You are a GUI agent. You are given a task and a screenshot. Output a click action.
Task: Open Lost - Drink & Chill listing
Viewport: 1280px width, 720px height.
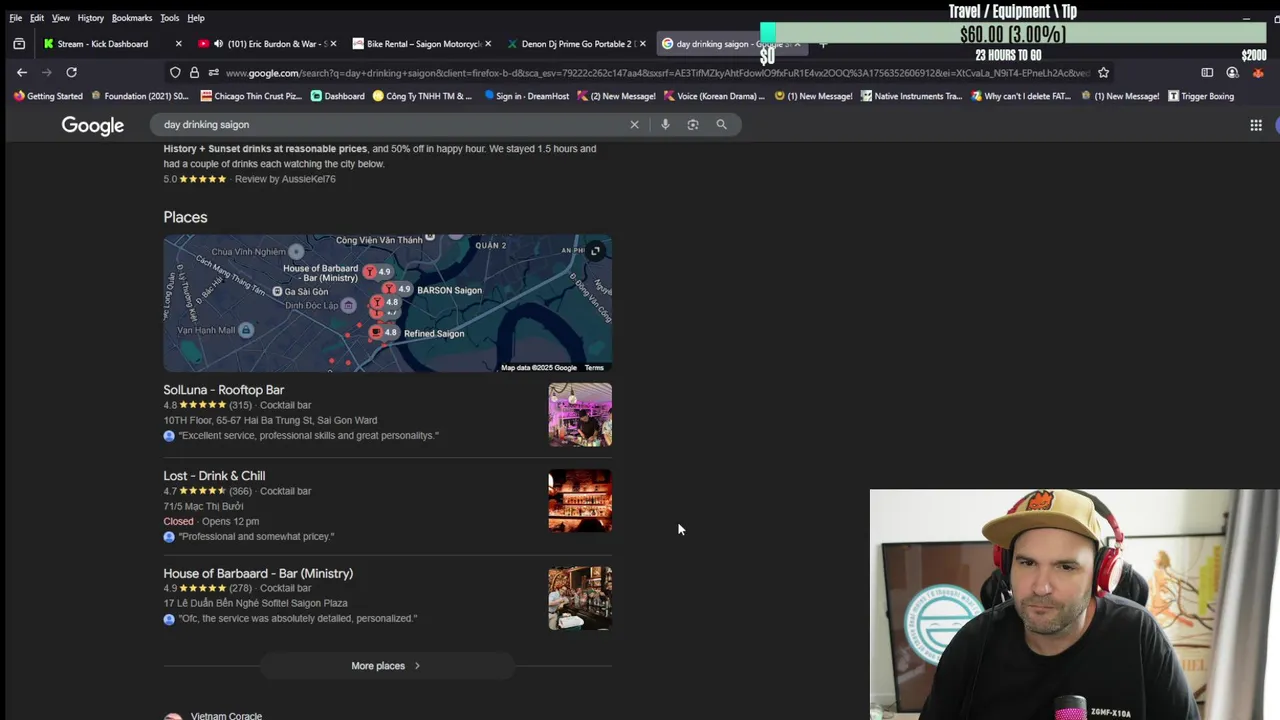coord(214,476)
